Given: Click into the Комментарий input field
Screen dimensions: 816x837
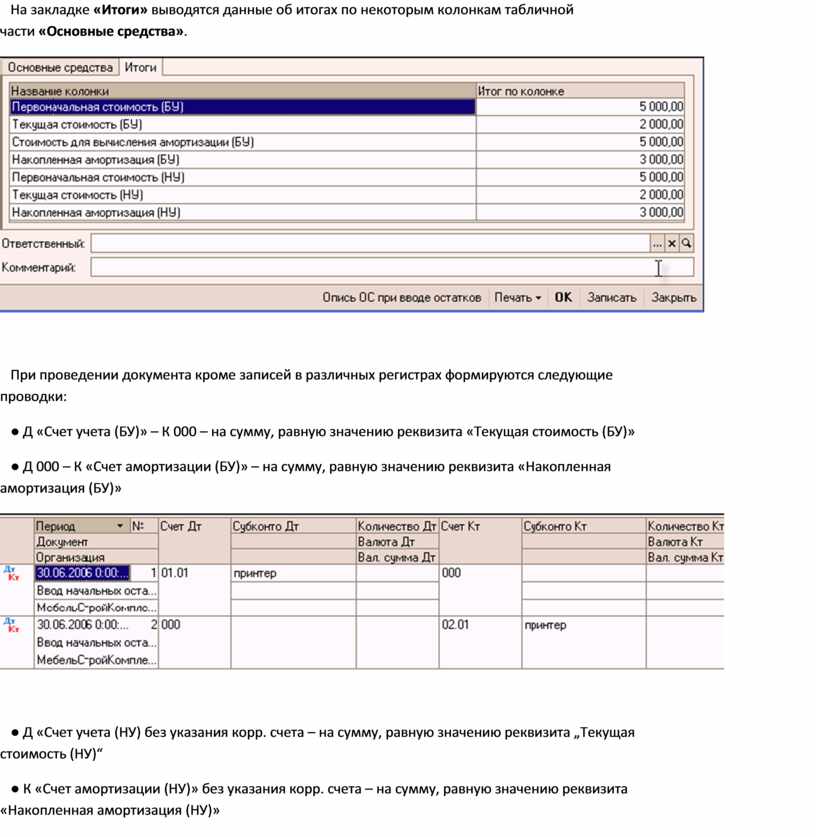Looking at the screenshot, I should pos(392,267).
